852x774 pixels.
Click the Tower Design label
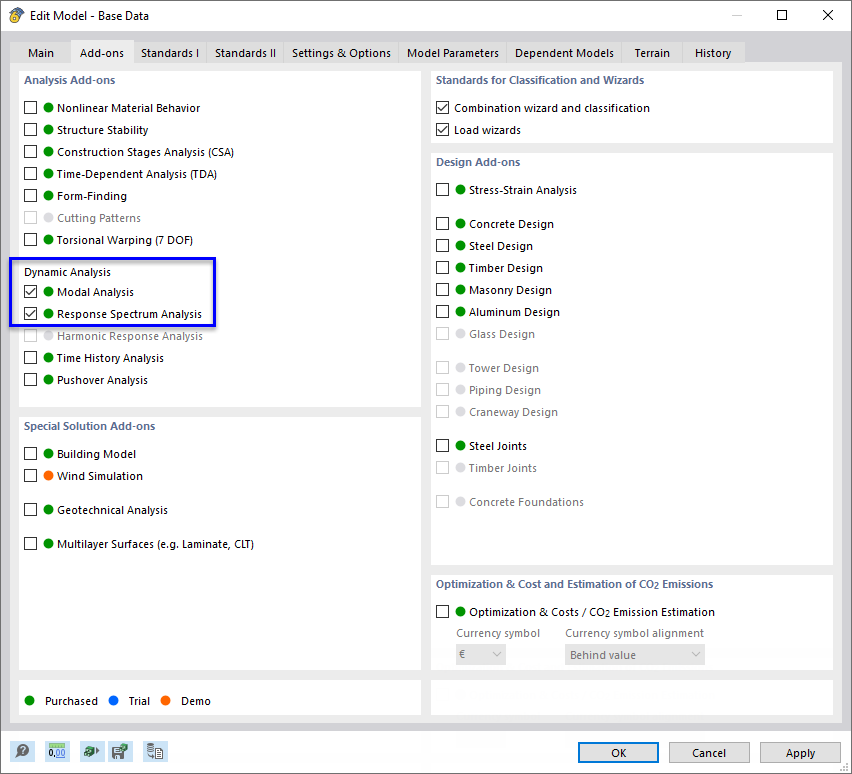point(504,368)
